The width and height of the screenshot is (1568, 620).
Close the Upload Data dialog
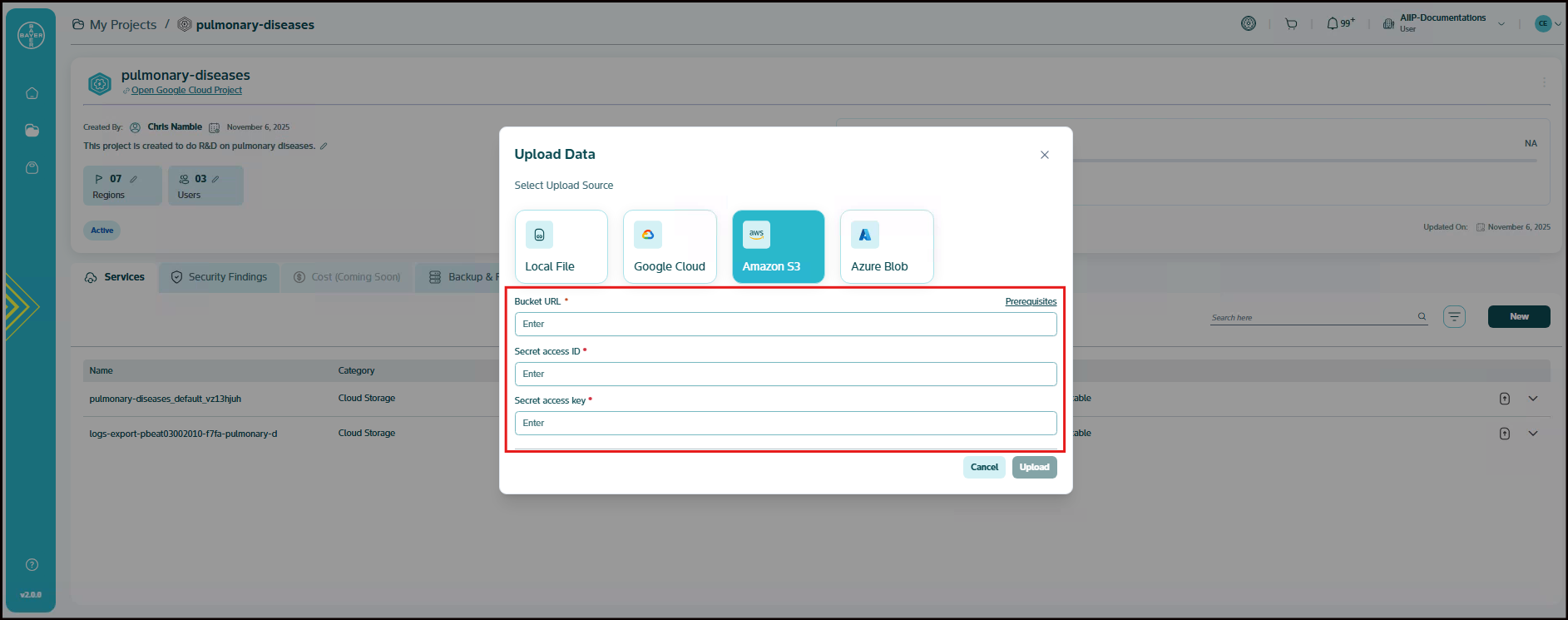point(1044,155)
